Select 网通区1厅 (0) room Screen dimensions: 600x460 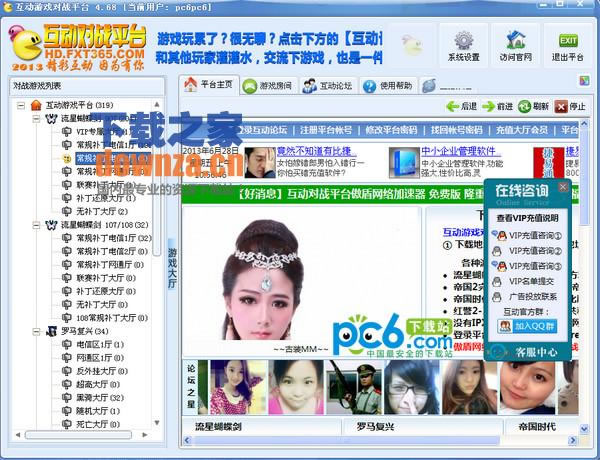(100, 358)
